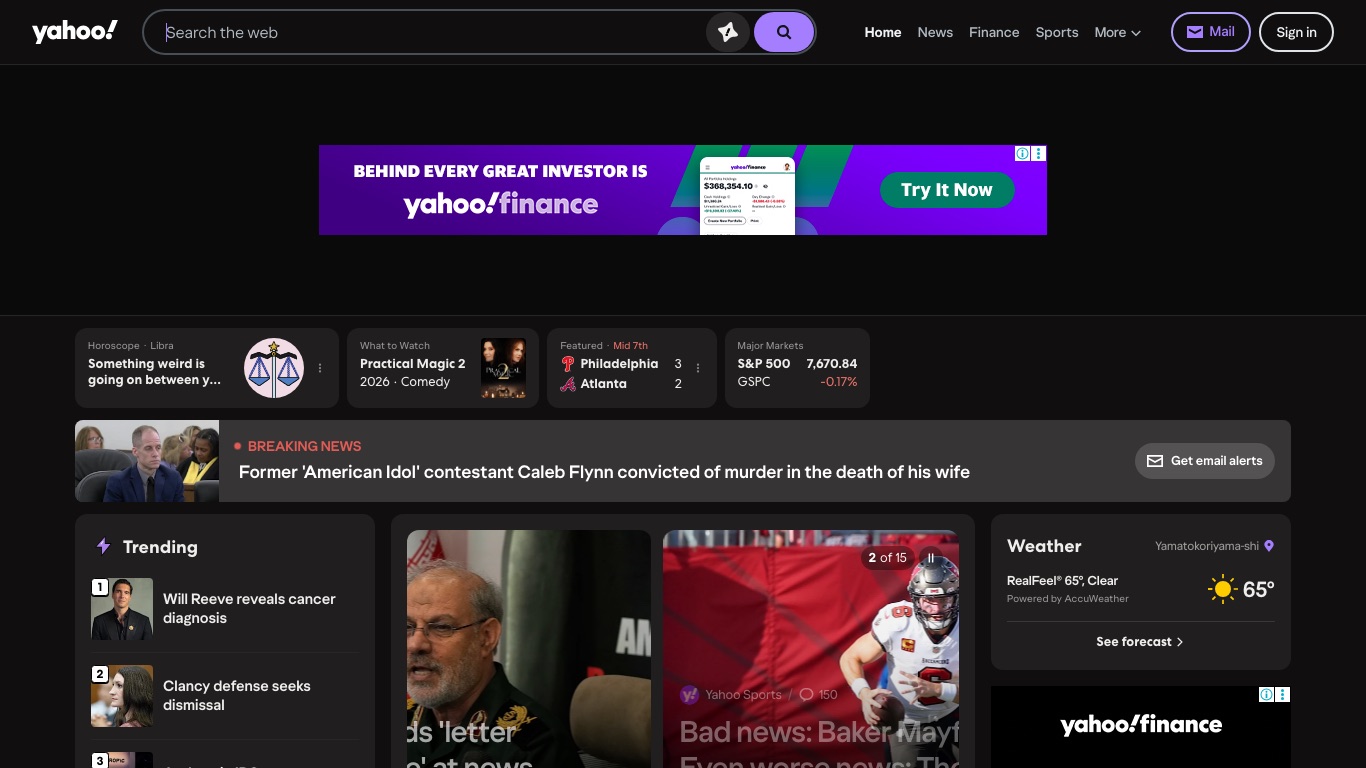Pause the news carousel slideshow
This screenshot has width=1366, height=768.
[931, 558]
